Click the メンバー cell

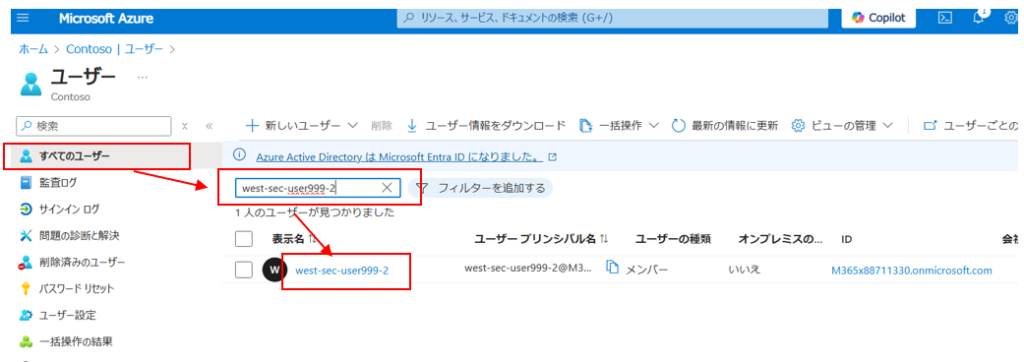coord(647,269)
